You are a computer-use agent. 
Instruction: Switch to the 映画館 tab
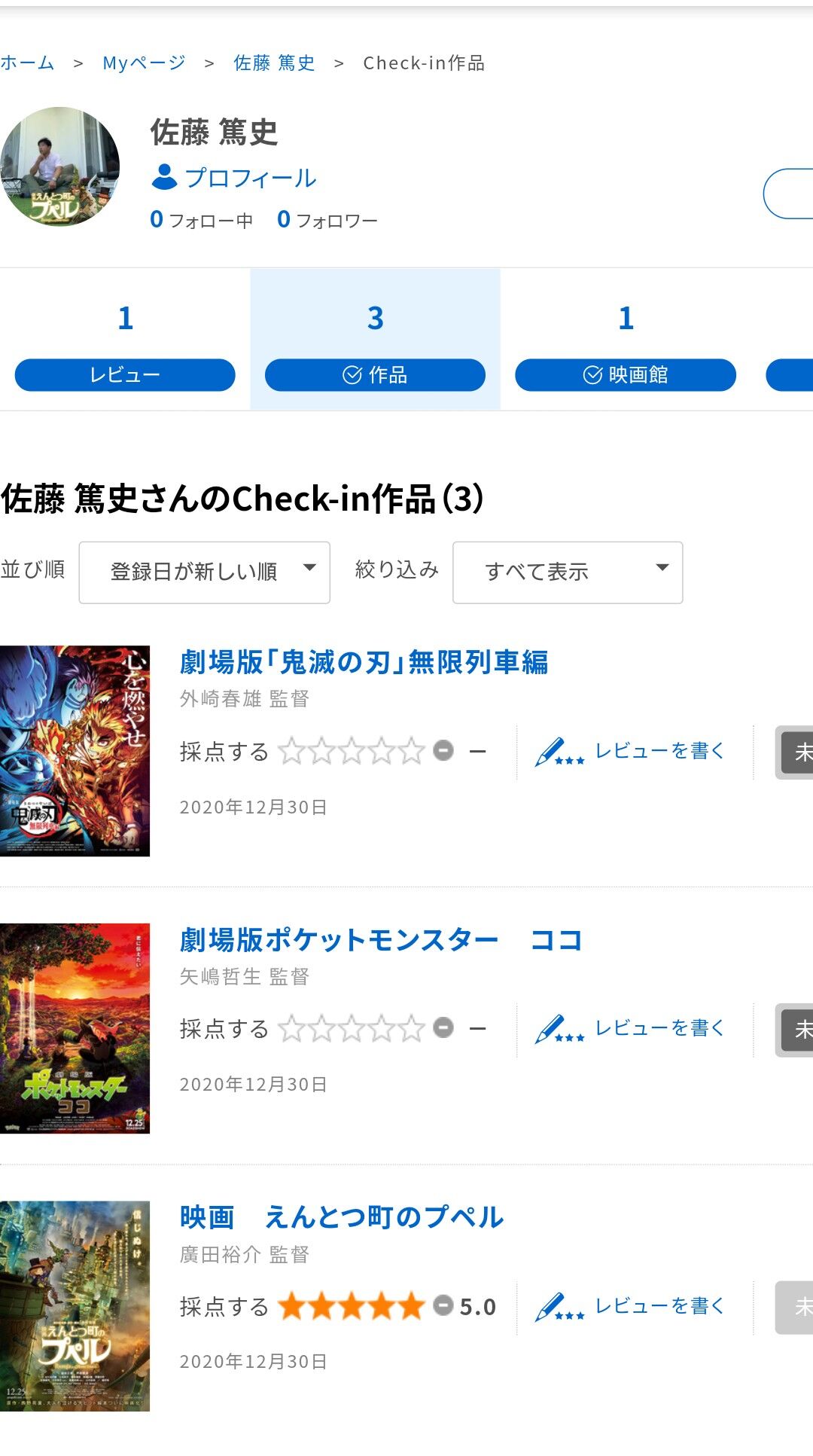click(625, 374)
